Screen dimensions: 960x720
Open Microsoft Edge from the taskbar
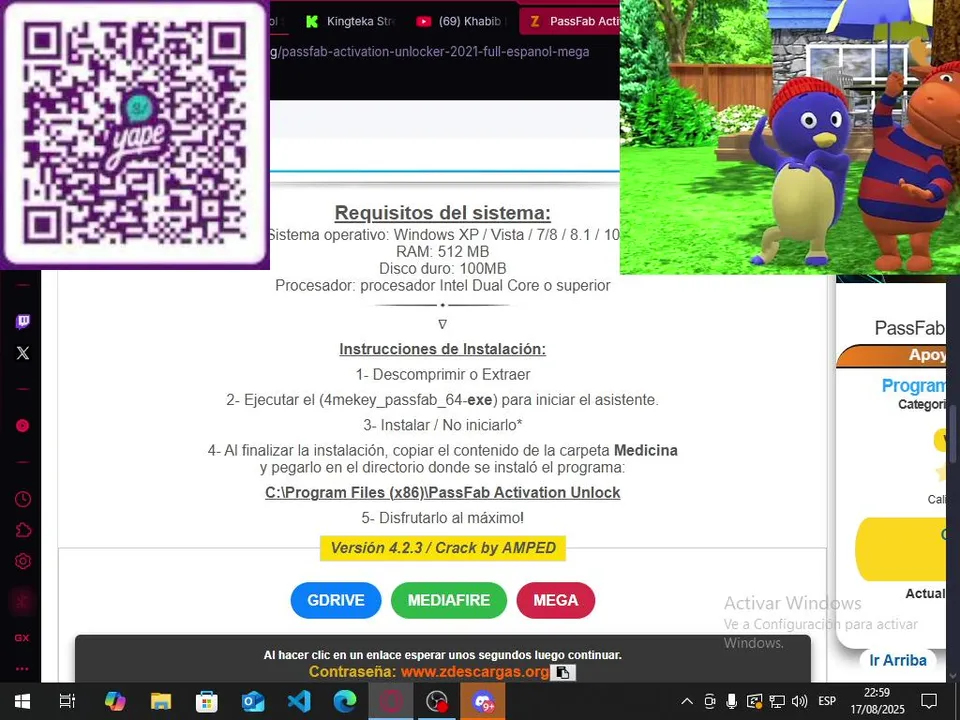click(345, 701)
